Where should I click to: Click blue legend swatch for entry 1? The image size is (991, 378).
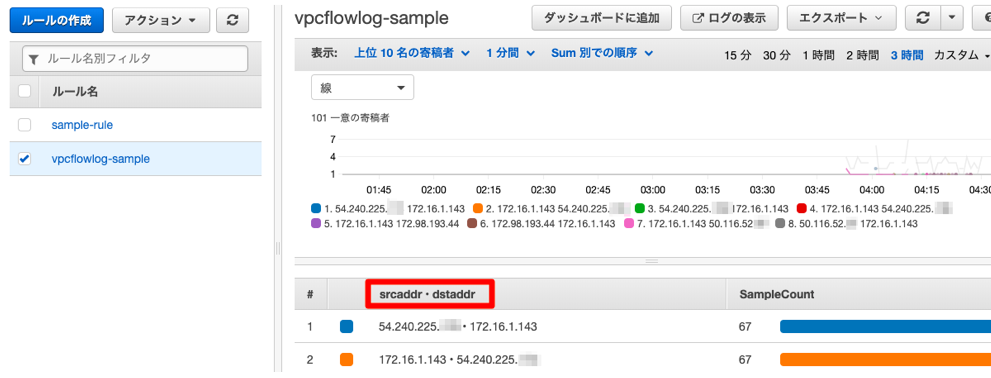click(x=316, y=208)
